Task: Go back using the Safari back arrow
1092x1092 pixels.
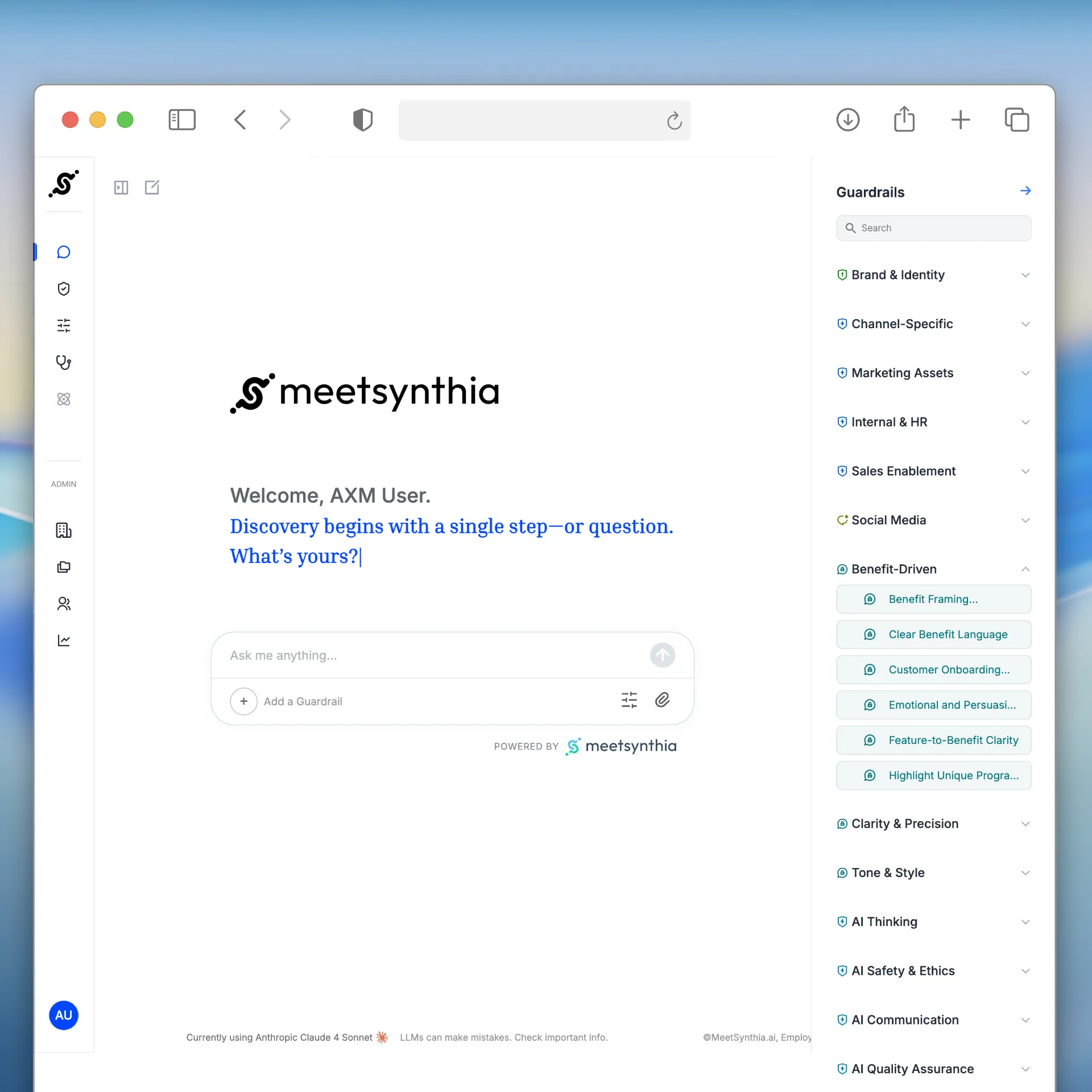Action: coord(241,120)
